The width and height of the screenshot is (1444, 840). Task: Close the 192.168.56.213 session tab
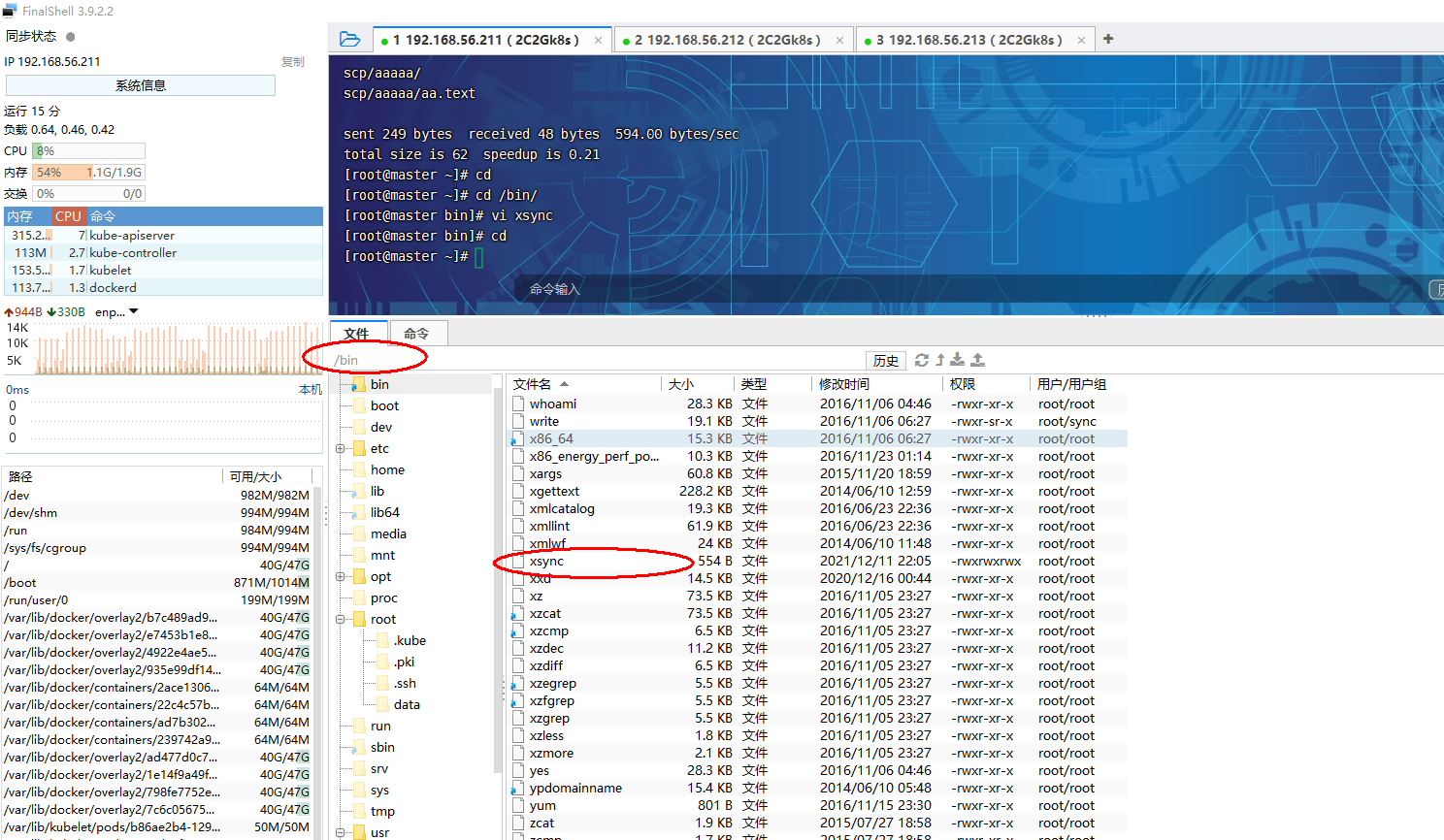click(1082, 41)
